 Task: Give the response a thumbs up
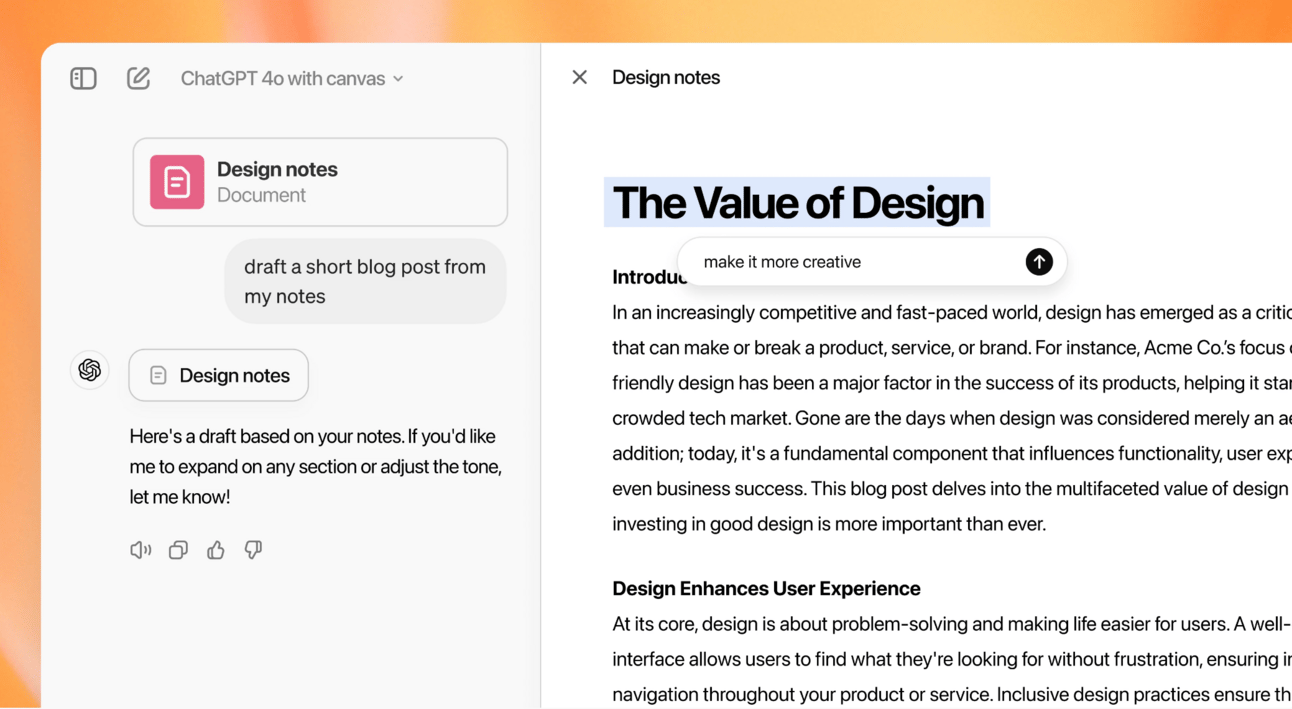point(216,550)
